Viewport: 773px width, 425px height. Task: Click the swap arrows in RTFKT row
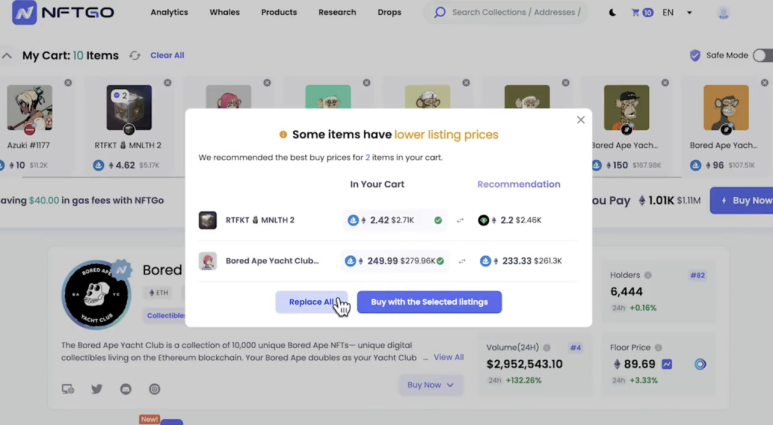[x=460, y=220]
